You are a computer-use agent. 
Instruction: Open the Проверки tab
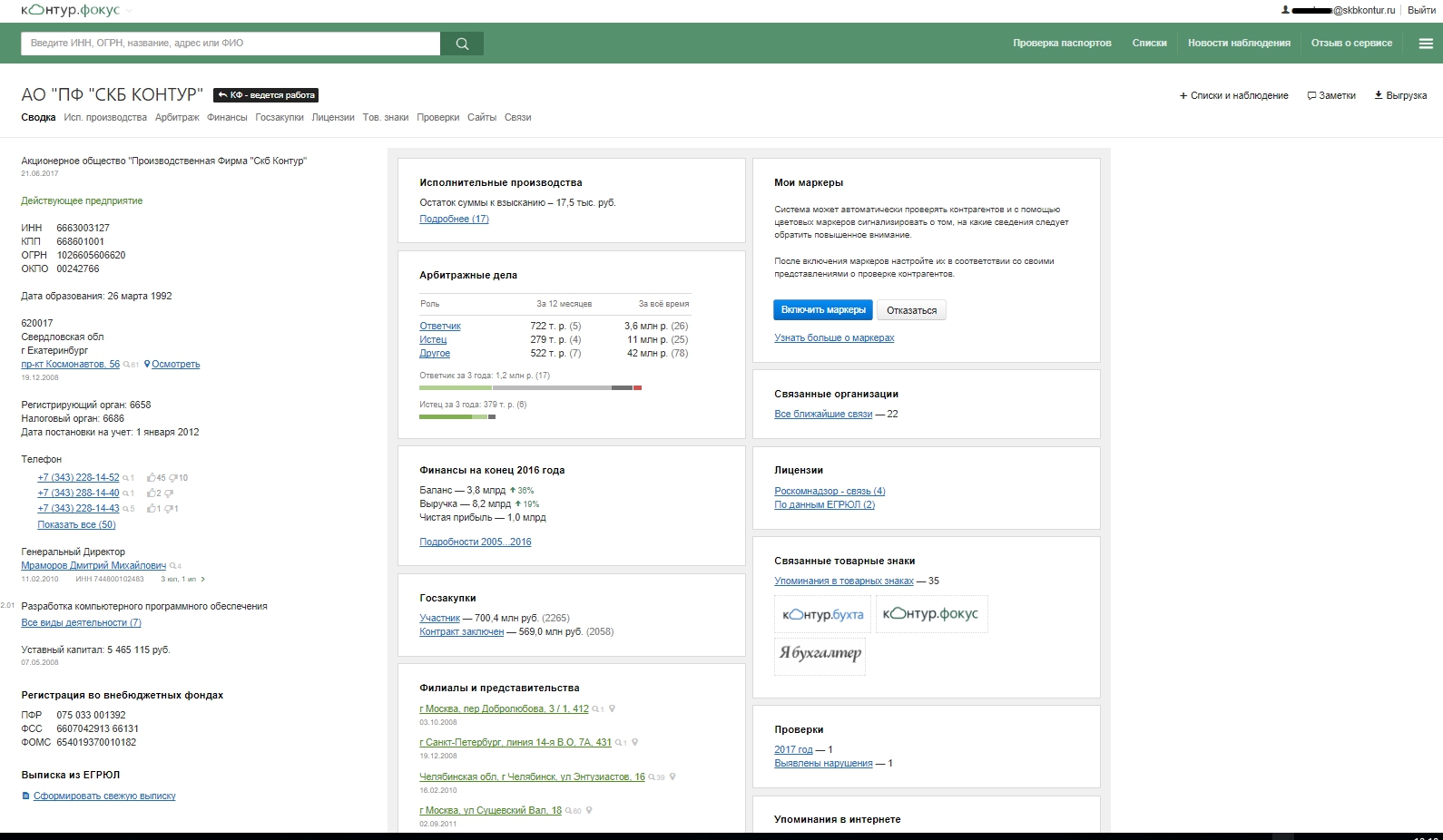pyautogui.click(x=438, y=117)
